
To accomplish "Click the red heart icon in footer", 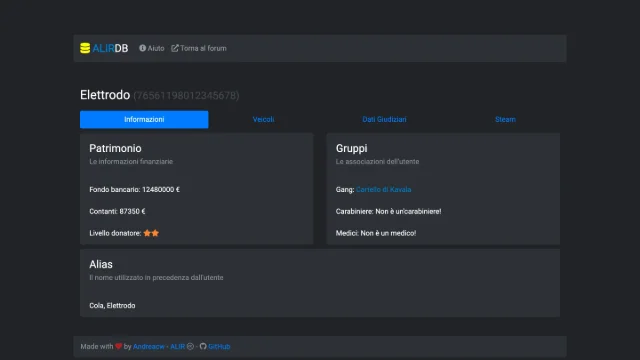I will [118, 346].
